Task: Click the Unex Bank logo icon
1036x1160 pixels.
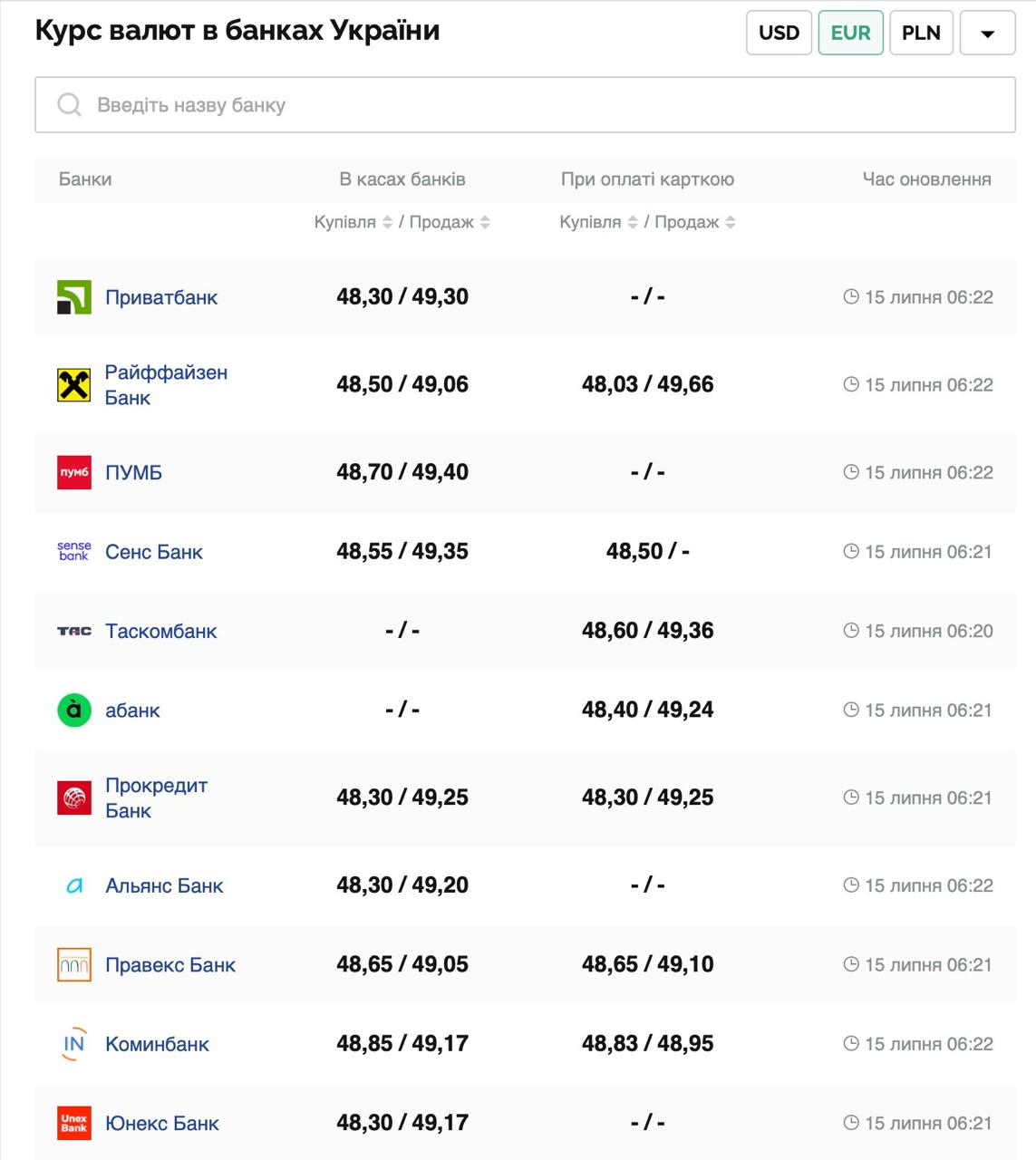Action: click(74, 1123)
